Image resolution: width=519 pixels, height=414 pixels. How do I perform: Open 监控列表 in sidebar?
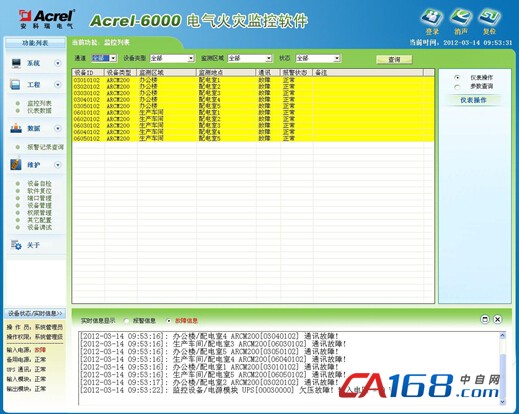click(39, 103)
